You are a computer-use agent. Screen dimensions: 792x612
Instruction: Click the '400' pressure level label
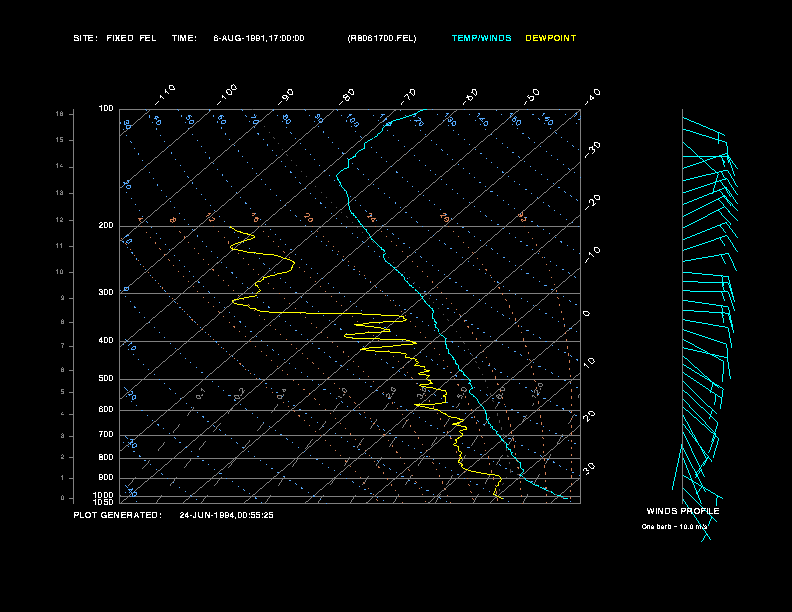click(x=106, y=341)
